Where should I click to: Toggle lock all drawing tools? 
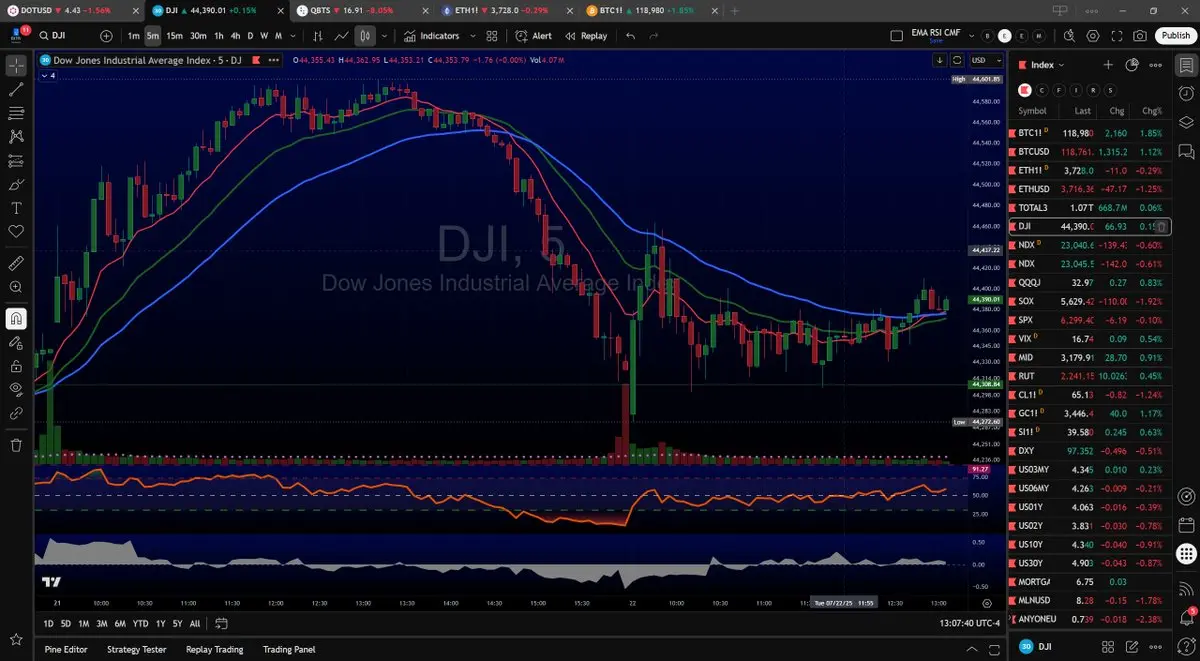16,365
